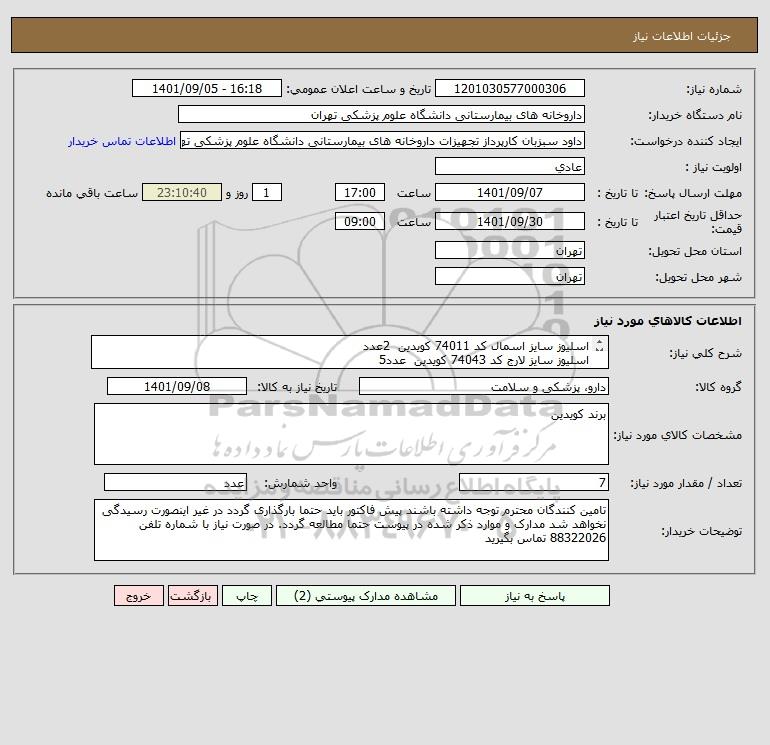Click the بازگشت back button
The width and height of the screenshot is (770, 745).
coord(192,596)
